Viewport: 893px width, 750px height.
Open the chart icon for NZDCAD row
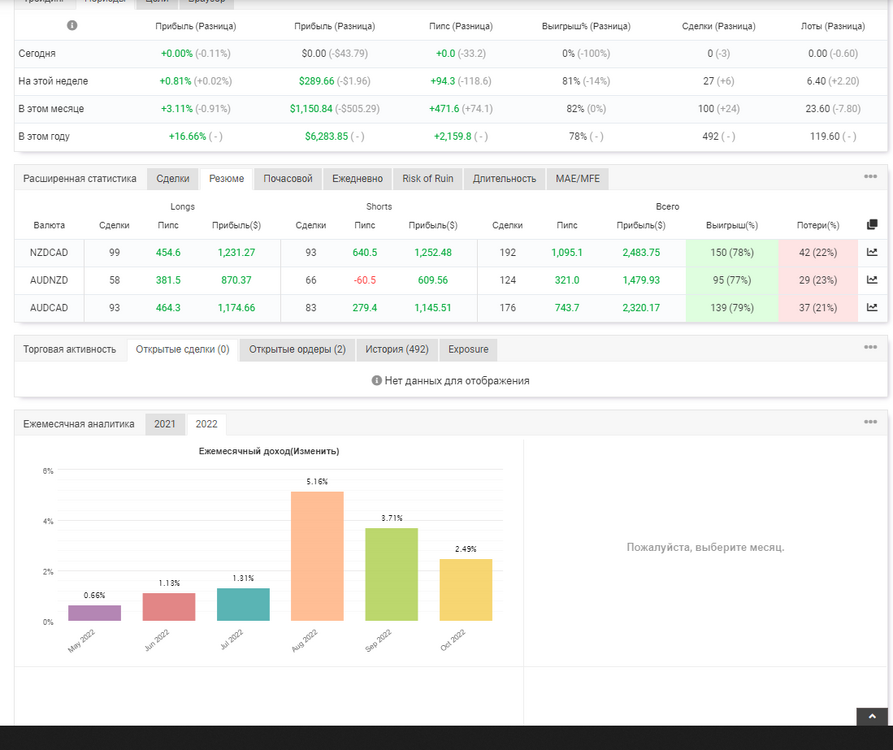(x=872, y=252)
